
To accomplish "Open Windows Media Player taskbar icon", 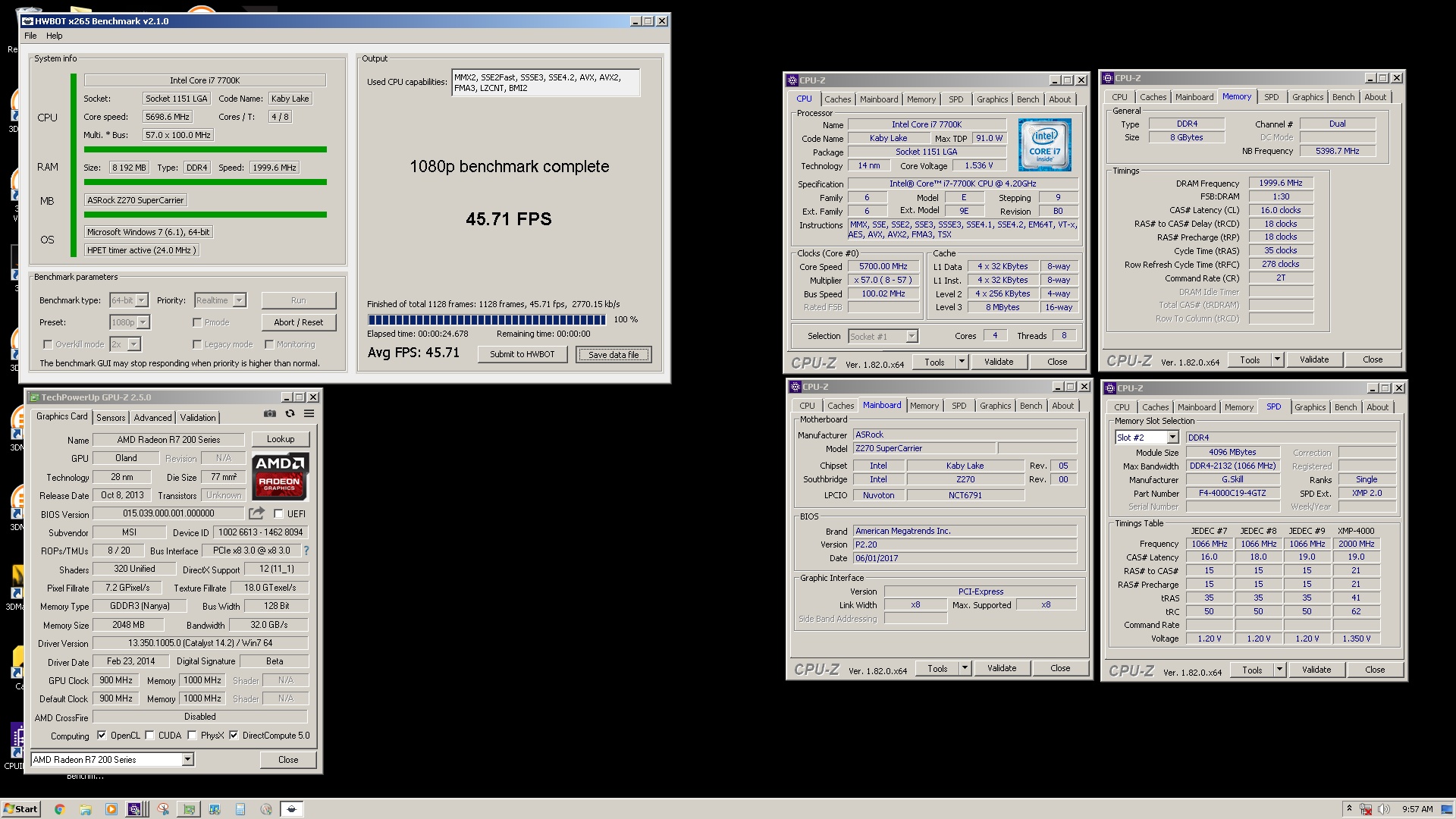I will point(111,809).
